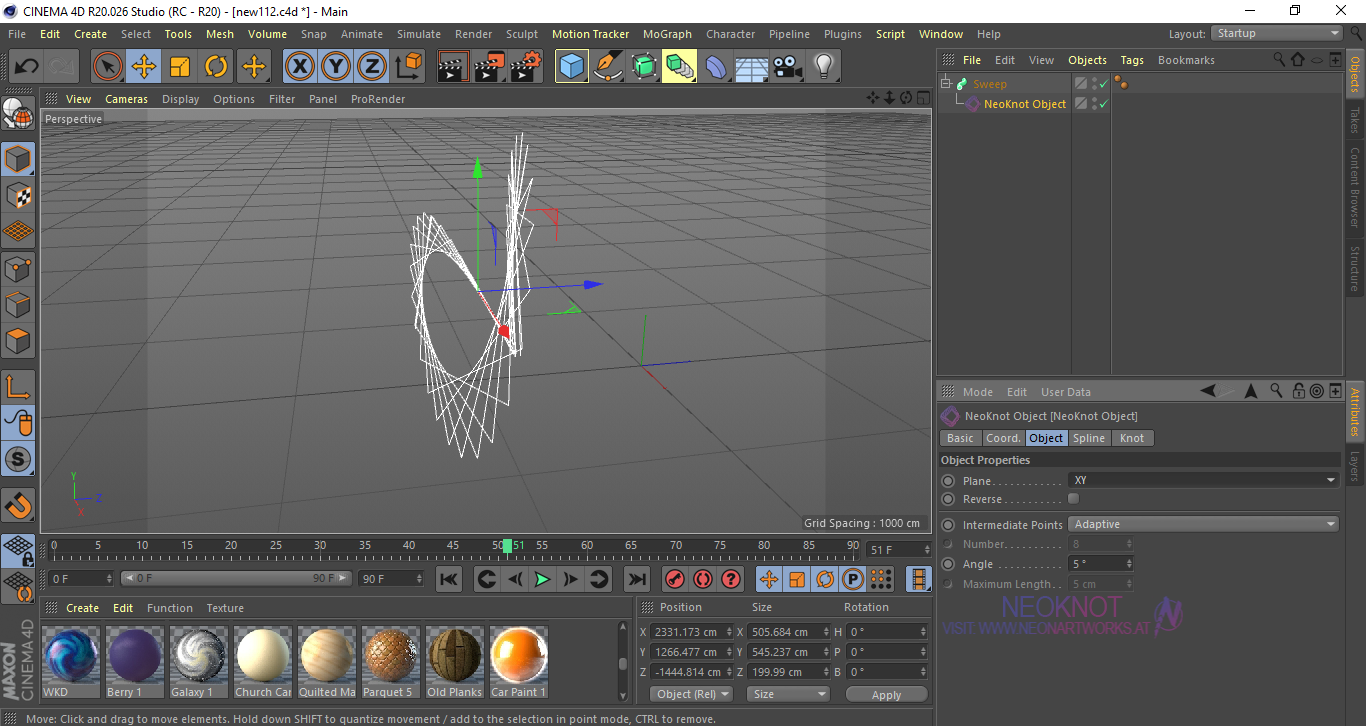The height and width of the screenshot is (726, 1366).
Task: Click Angle value stepper arrows
Action: pyautogui.click(x=1129, y=564)
